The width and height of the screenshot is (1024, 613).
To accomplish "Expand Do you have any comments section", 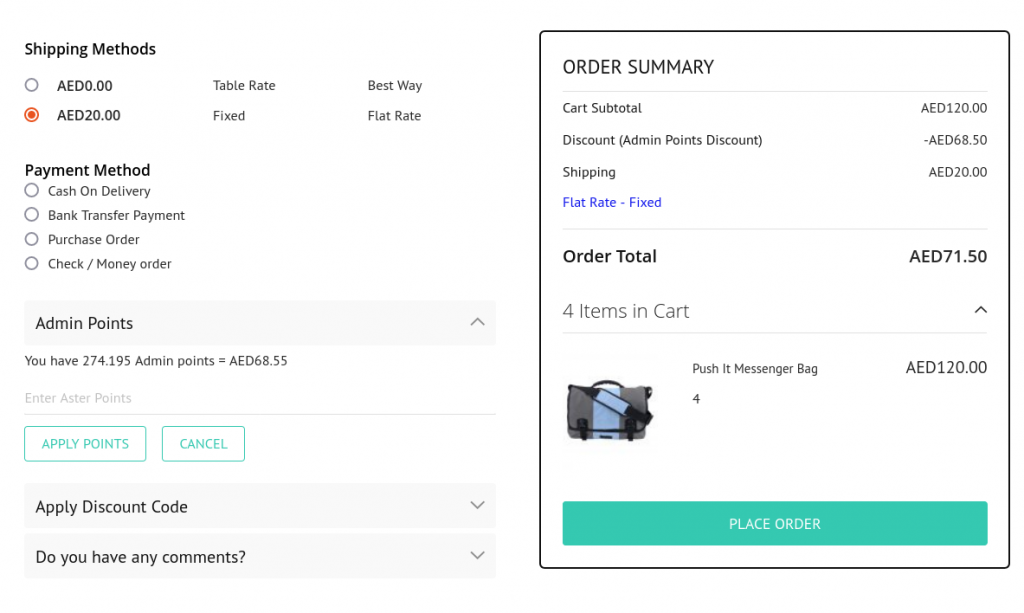I will 477,556.
